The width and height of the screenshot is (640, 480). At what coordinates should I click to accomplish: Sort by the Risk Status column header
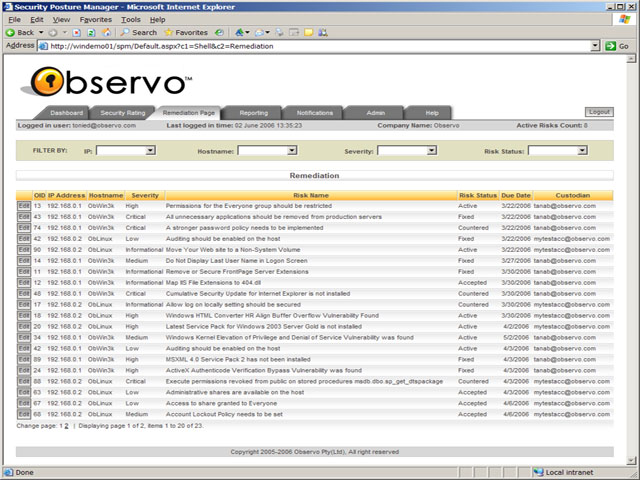pyautogui.click(x=478, y=196)
